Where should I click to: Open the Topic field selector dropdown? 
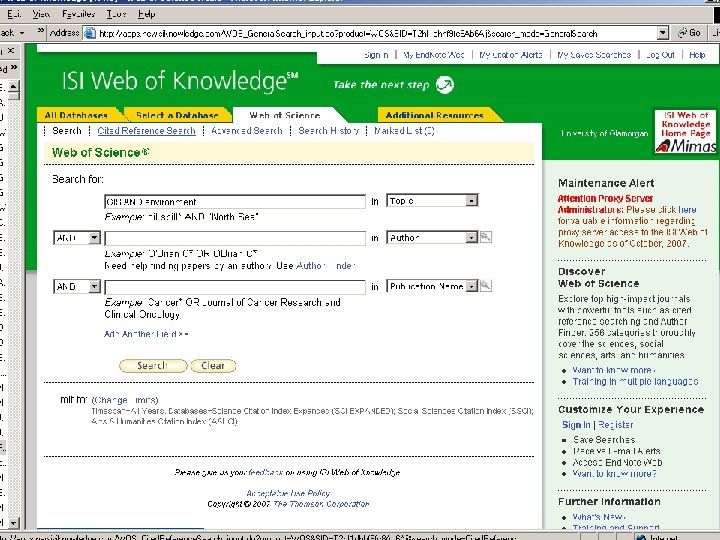click(x=472, y=201)
